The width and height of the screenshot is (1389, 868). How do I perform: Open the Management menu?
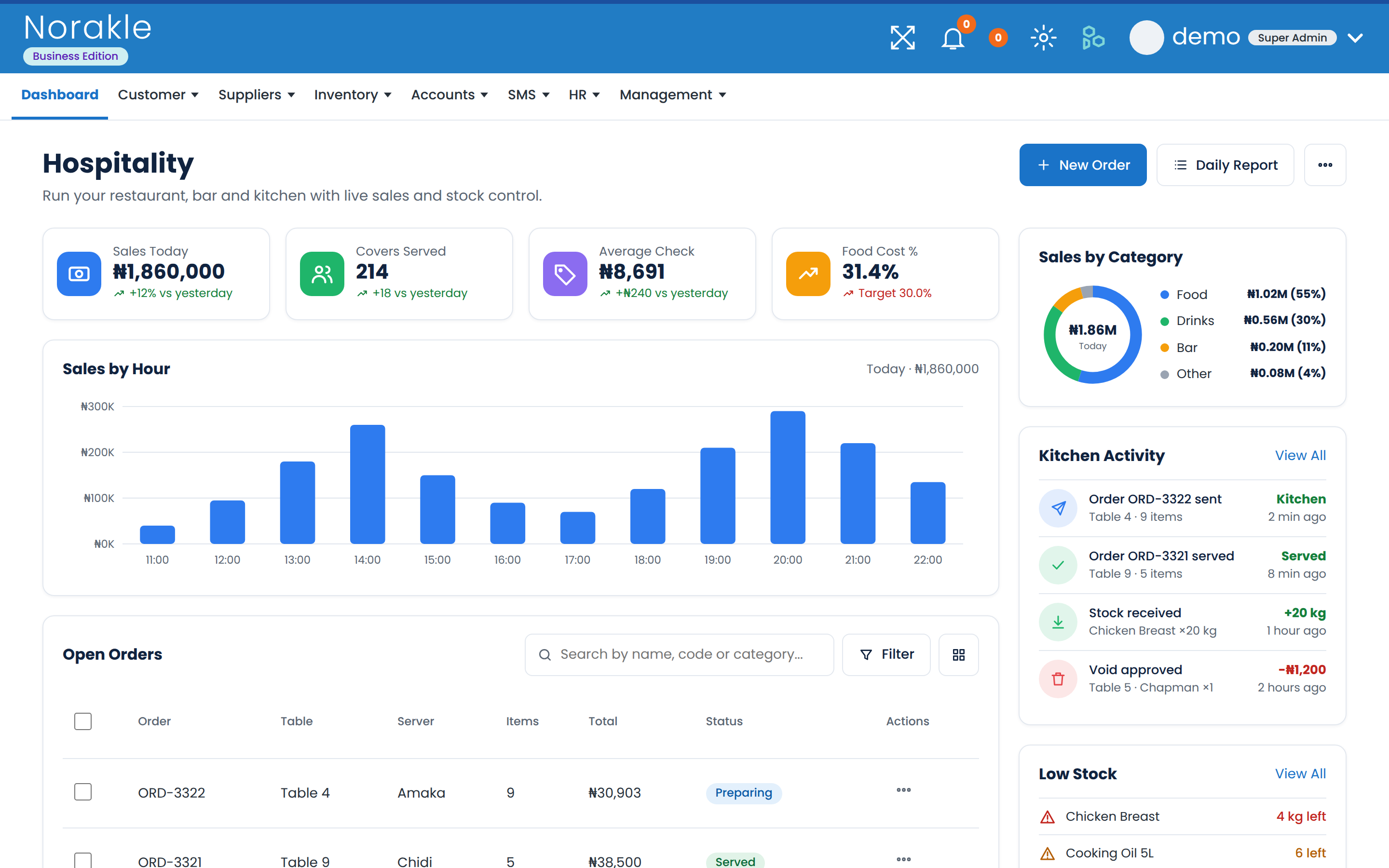[673, 95]
